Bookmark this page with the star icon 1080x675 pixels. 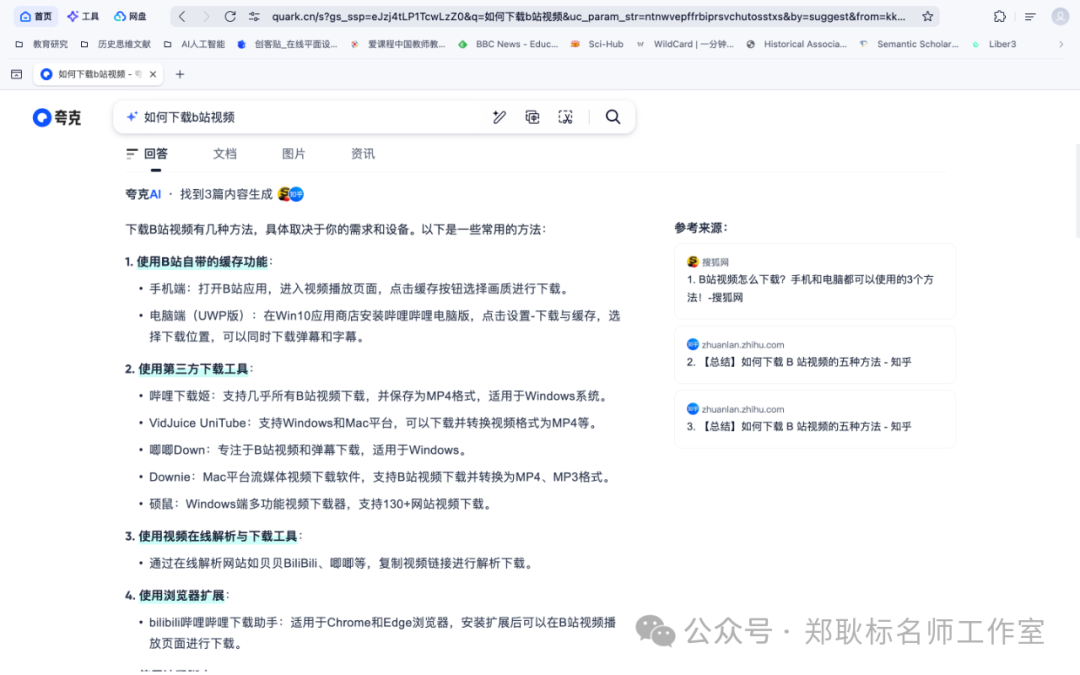pos(928,17)
